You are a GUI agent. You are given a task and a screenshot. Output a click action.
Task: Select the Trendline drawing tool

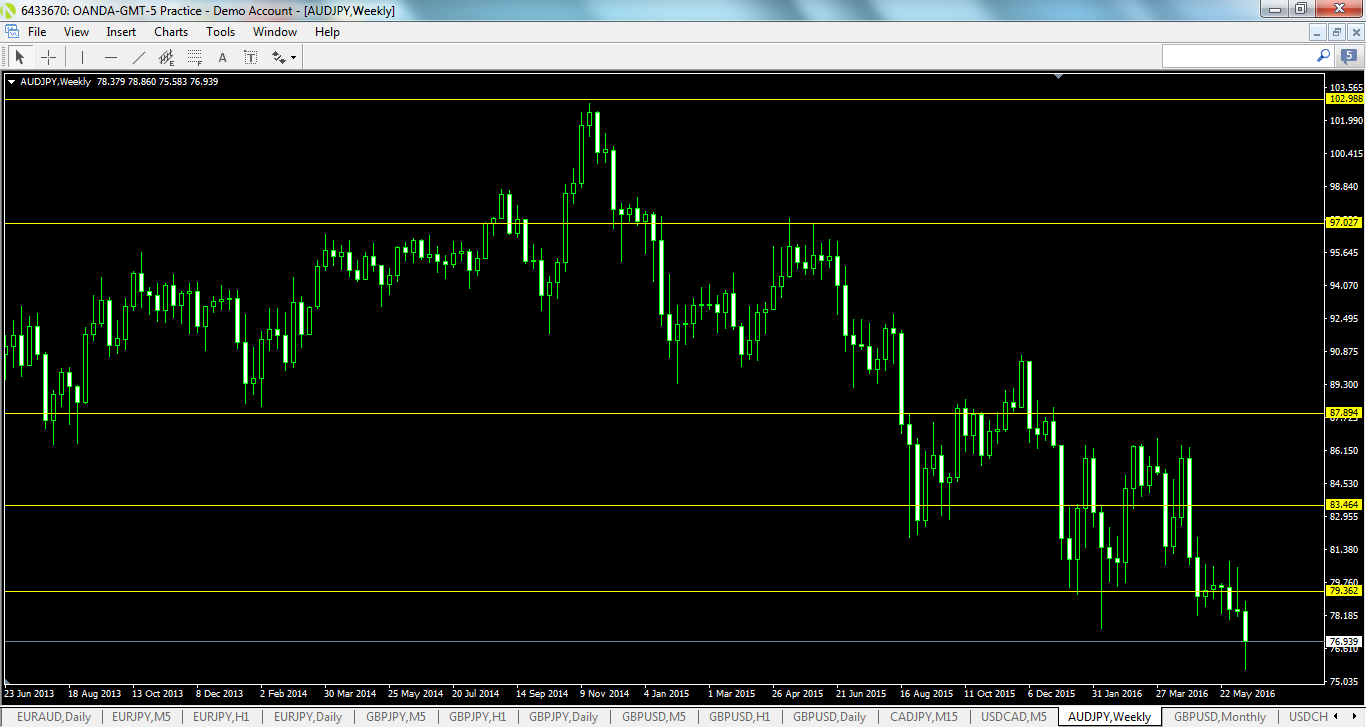tap(138, 57)
